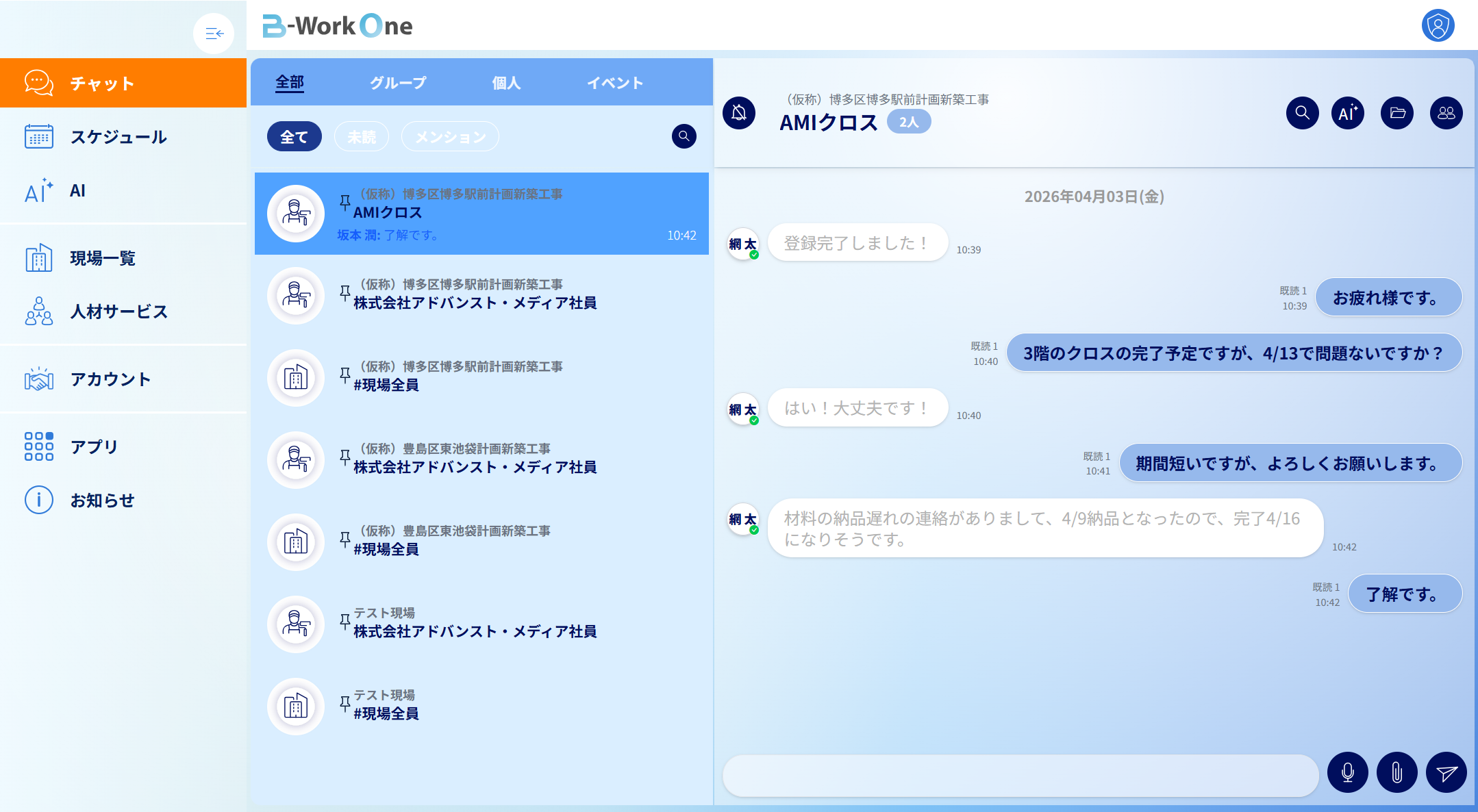1478x812 pixels.
Task: Click the 2人 member count badge
Action: coord(908,122)
